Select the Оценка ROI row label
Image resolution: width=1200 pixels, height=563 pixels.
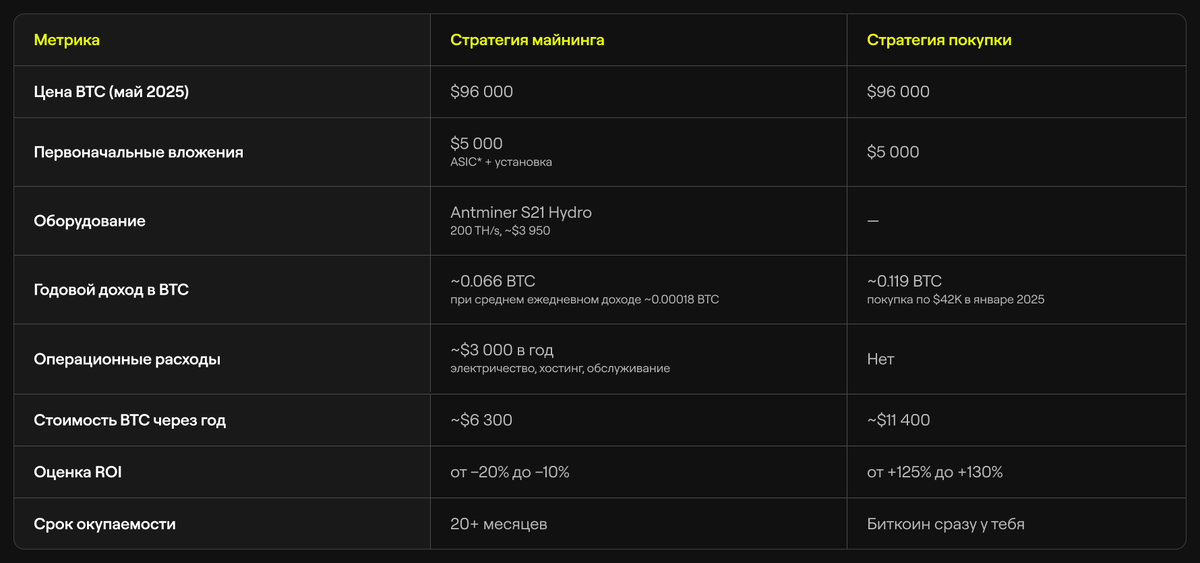77,472
